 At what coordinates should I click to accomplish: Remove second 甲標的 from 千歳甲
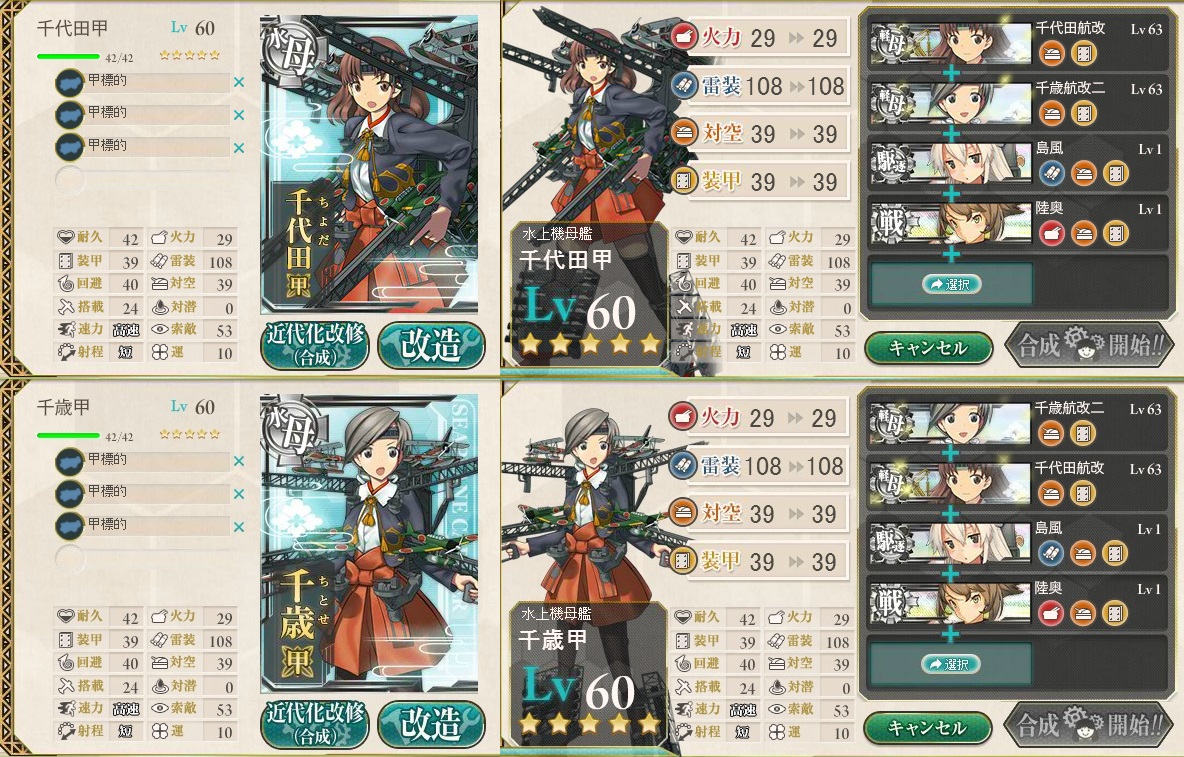(239, 494)
